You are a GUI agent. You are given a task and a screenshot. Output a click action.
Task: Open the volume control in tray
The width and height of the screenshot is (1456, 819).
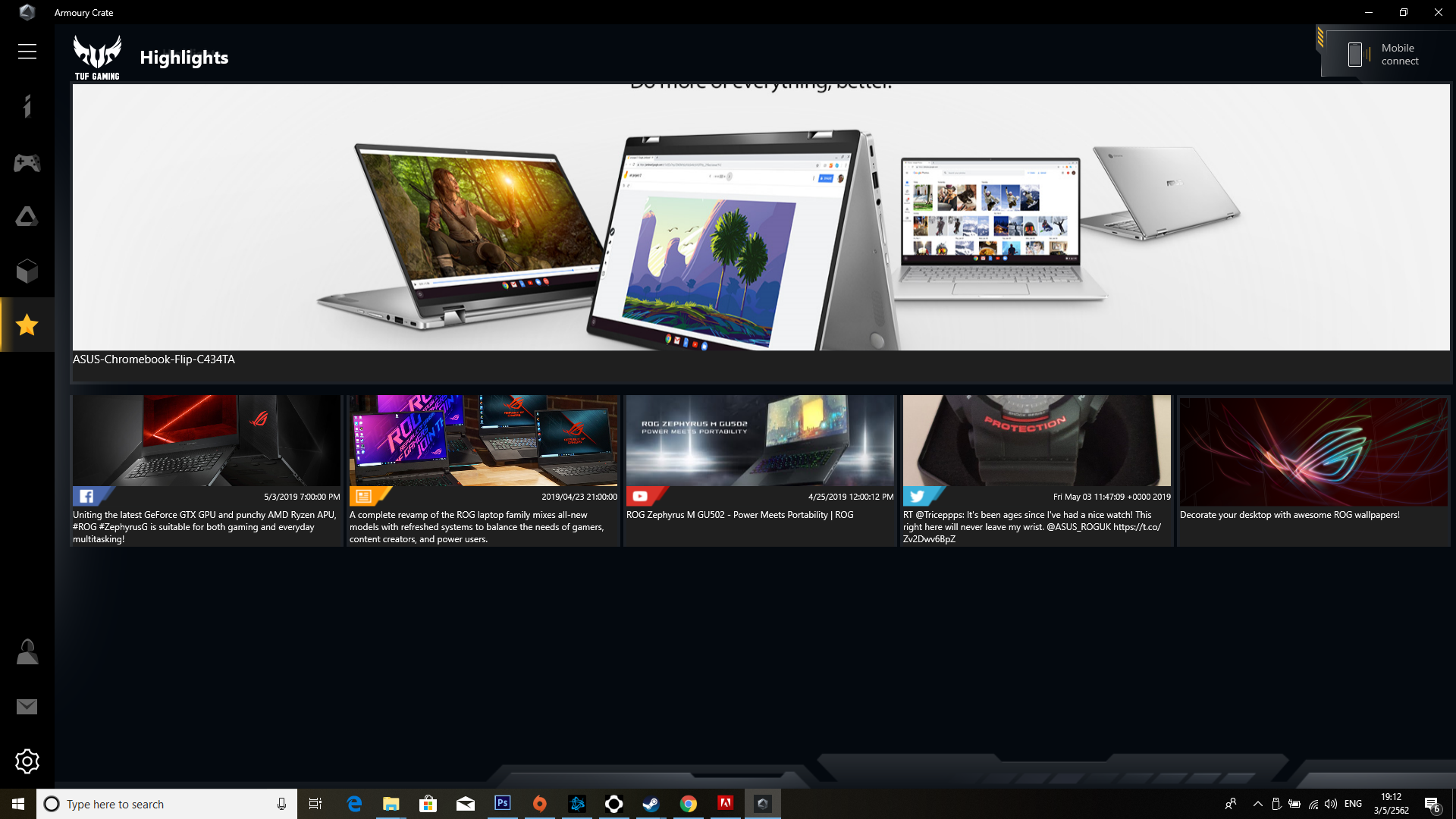coord(1331,804)
